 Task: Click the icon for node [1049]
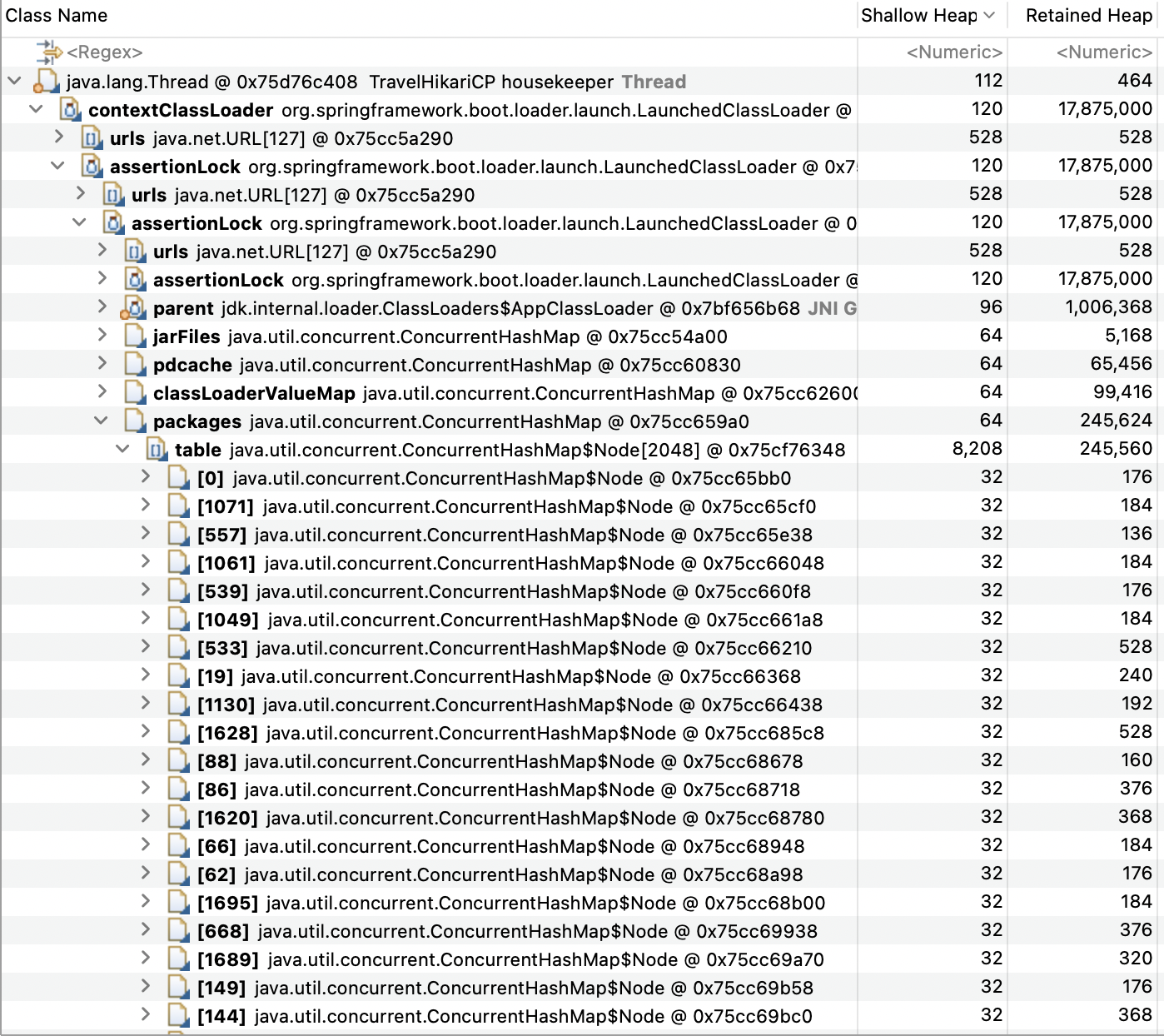click(x=178, y=620)
